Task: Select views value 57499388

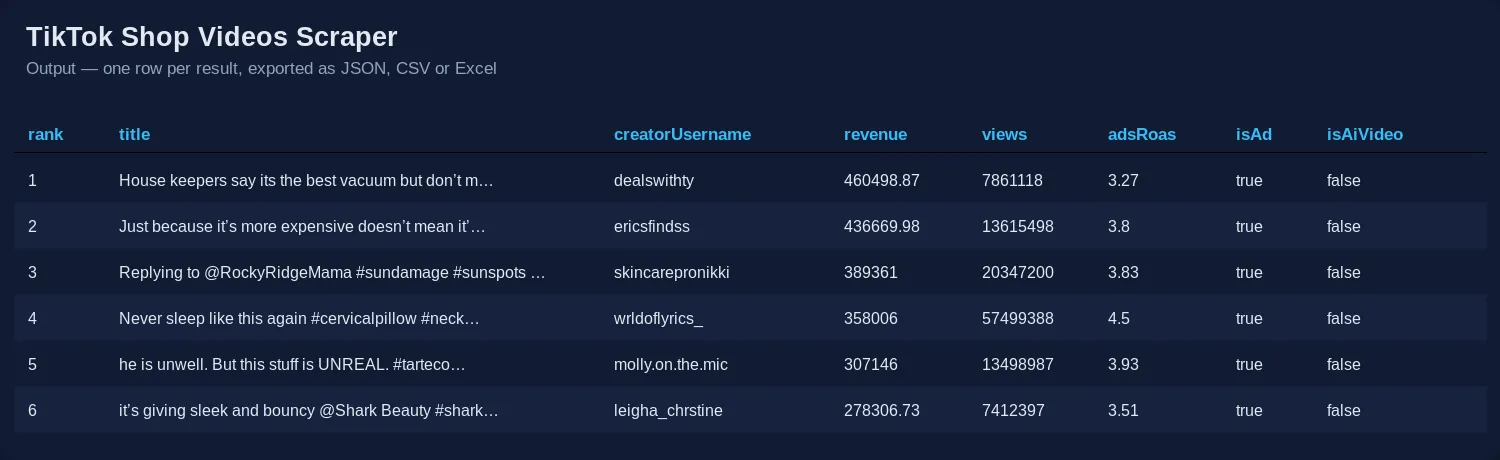Action: point(1018,319)
